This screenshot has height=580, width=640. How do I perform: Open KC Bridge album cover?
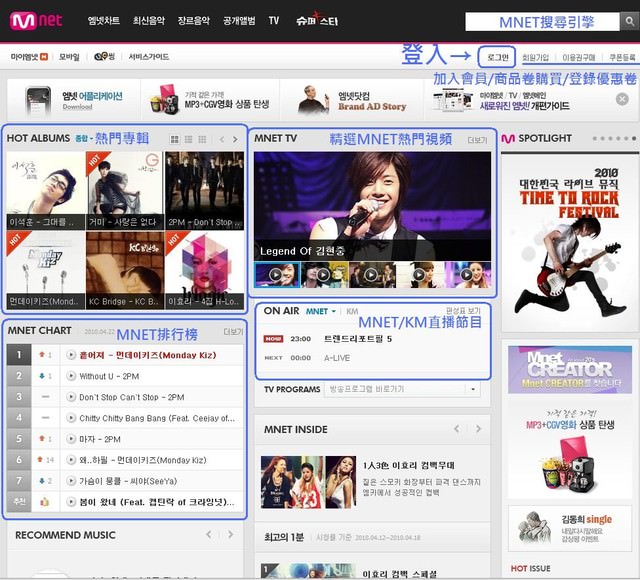[x=125, y=270]
